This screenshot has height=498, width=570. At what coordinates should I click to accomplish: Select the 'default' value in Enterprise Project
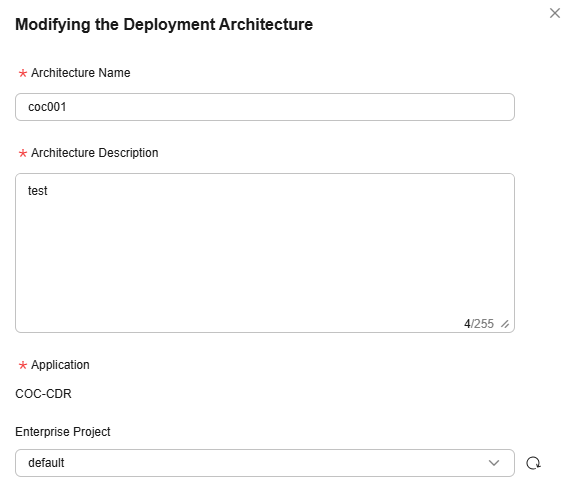[x=46, y=463]
